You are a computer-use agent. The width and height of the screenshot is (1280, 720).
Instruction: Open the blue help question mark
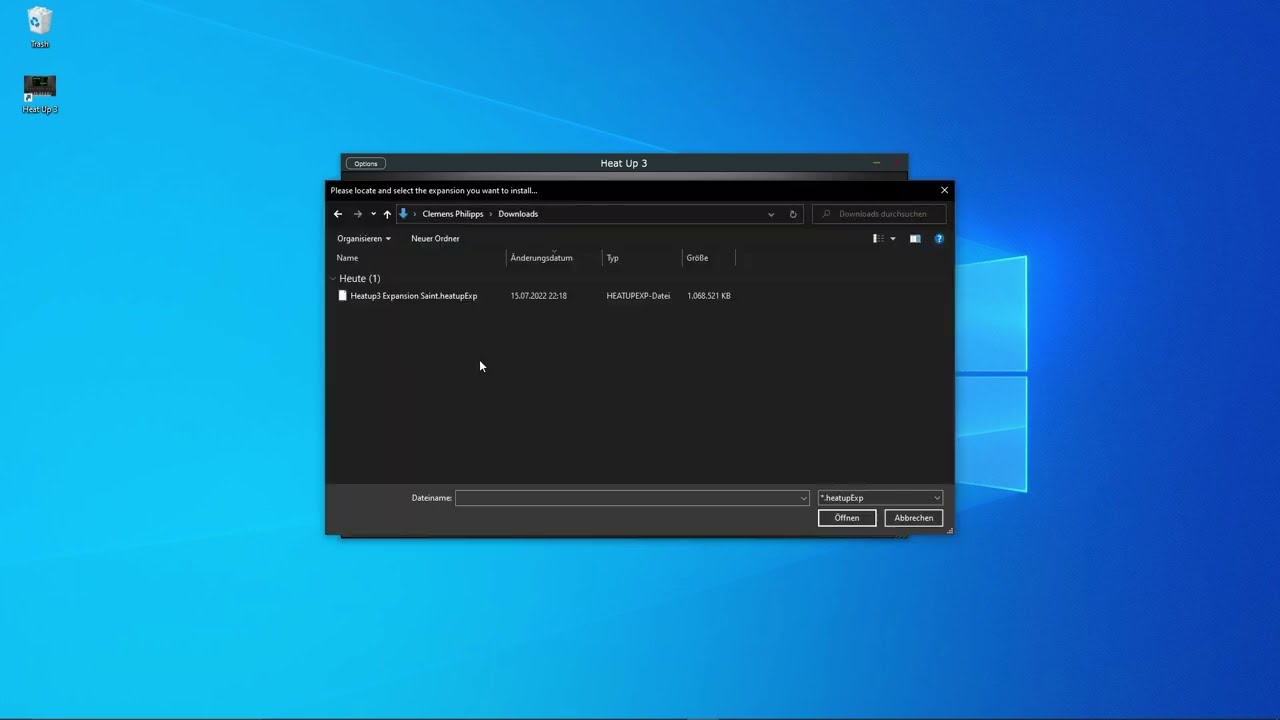pos(939,239)
